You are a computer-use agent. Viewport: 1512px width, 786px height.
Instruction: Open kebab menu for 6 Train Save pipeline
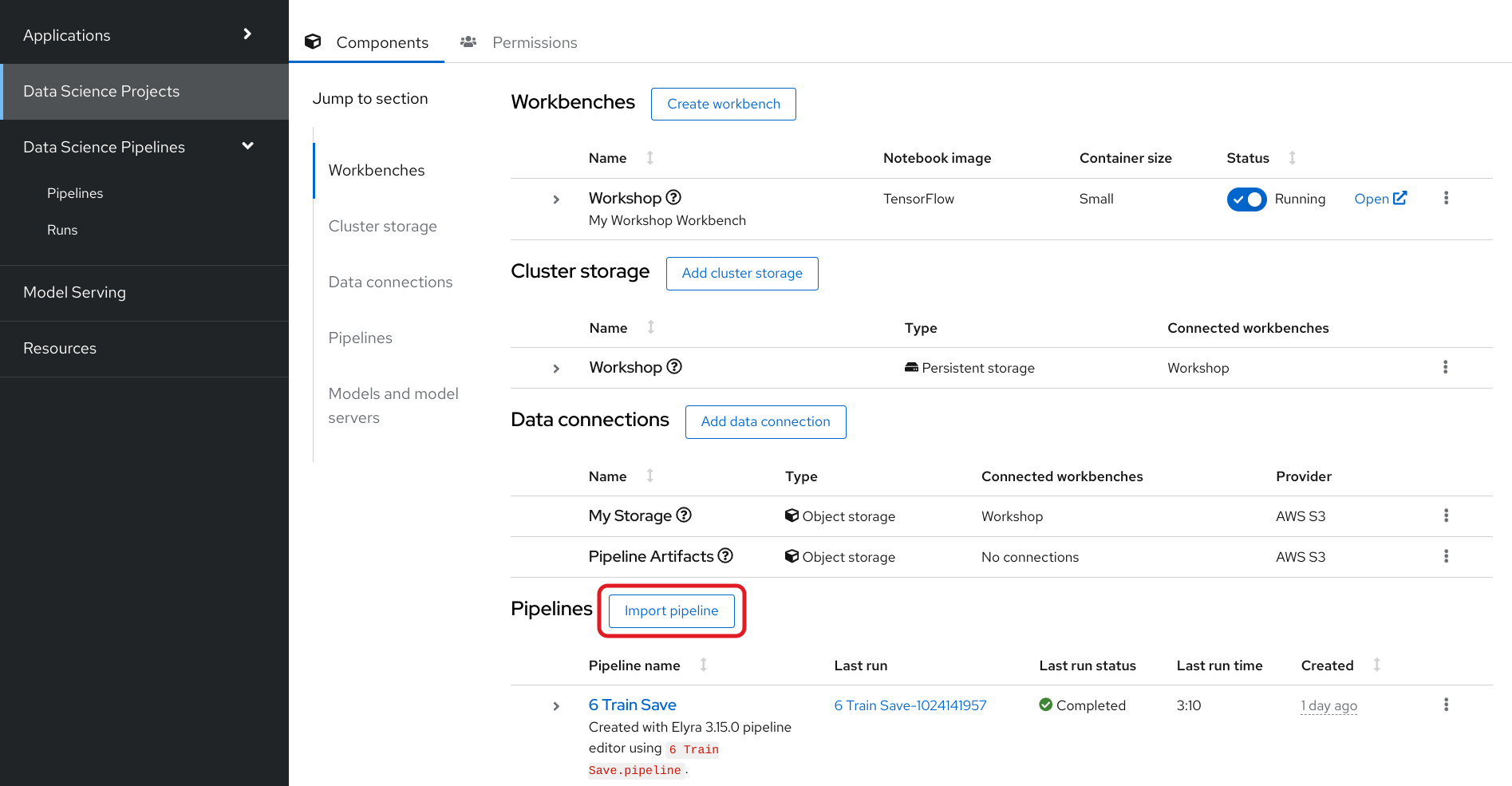pos(1446,705)
